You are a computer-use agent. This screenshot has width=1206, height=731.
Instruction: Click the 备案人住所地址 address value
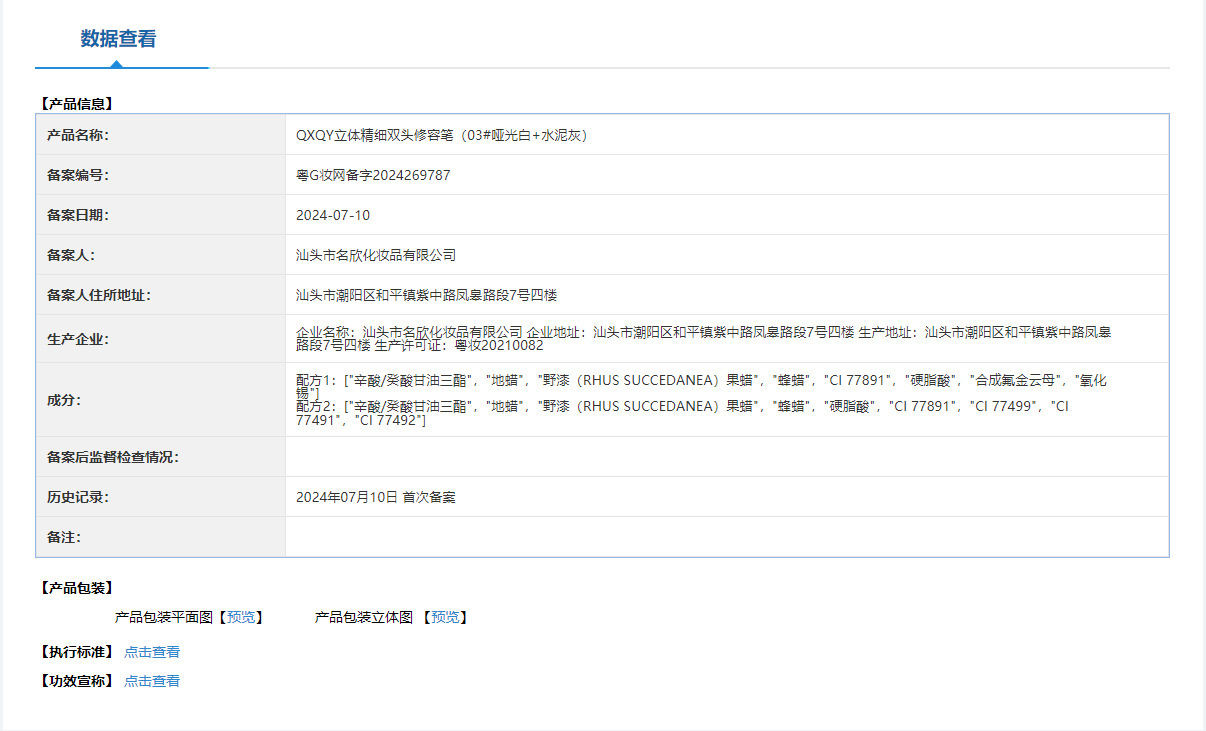[426, 295]
